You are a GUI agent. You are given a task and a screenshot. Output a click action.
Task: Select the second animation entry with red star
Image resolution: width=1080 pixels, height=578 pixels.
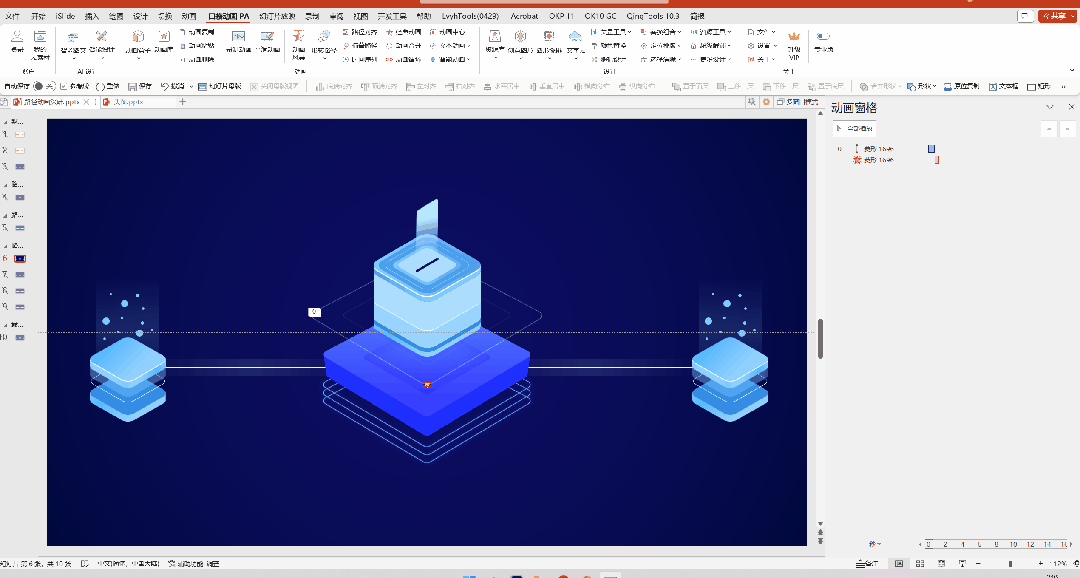coord(873,160)
